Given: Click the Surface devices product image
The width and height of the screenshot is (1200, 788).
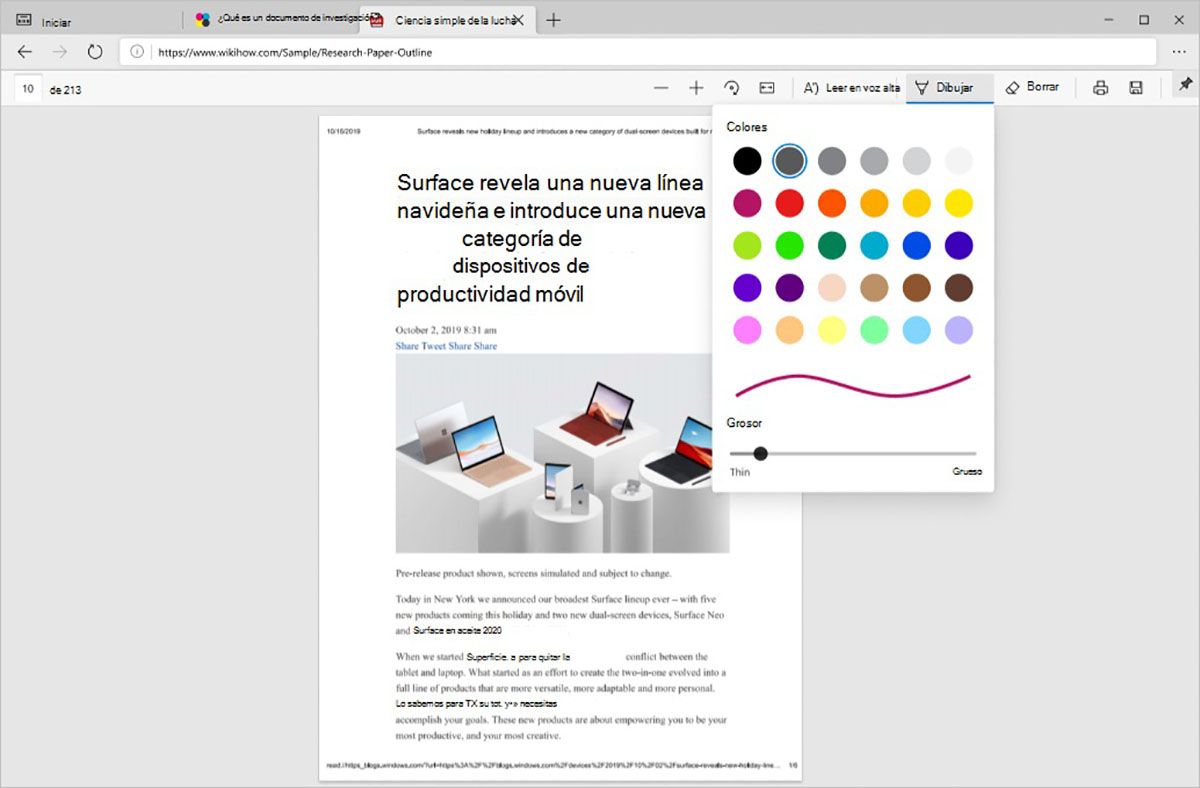Looking at the screenshot, I should pos(562,453).
